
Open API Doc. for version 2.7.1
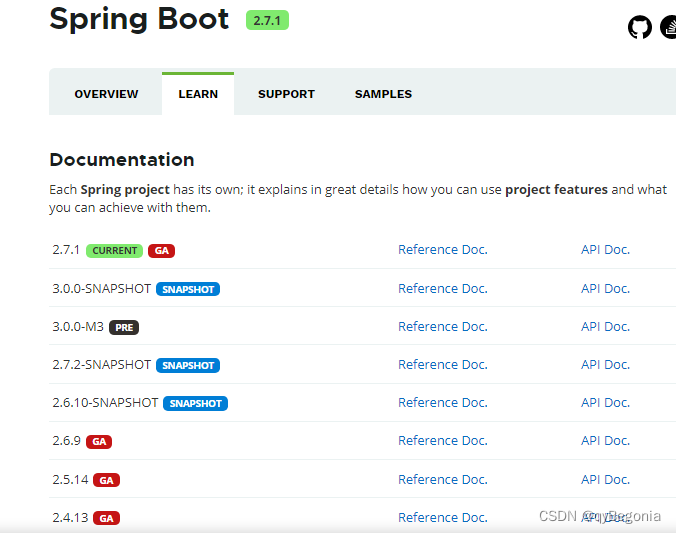tap(605, 250)
